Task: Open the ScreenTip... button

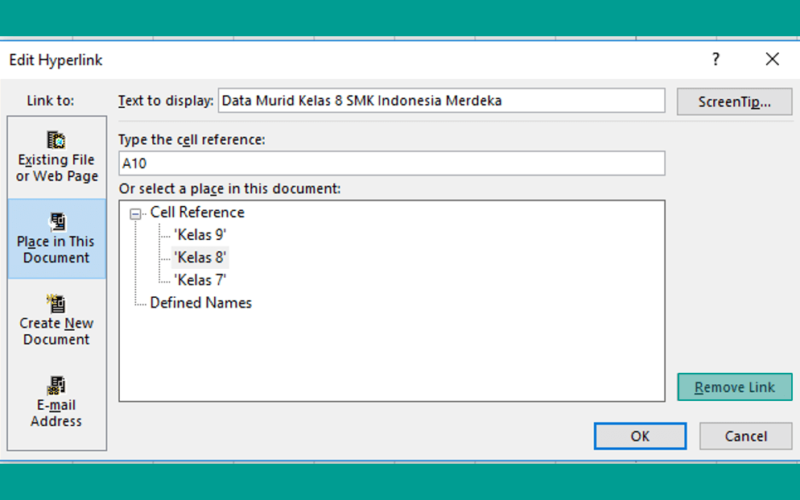Action: tap(734, 102)
